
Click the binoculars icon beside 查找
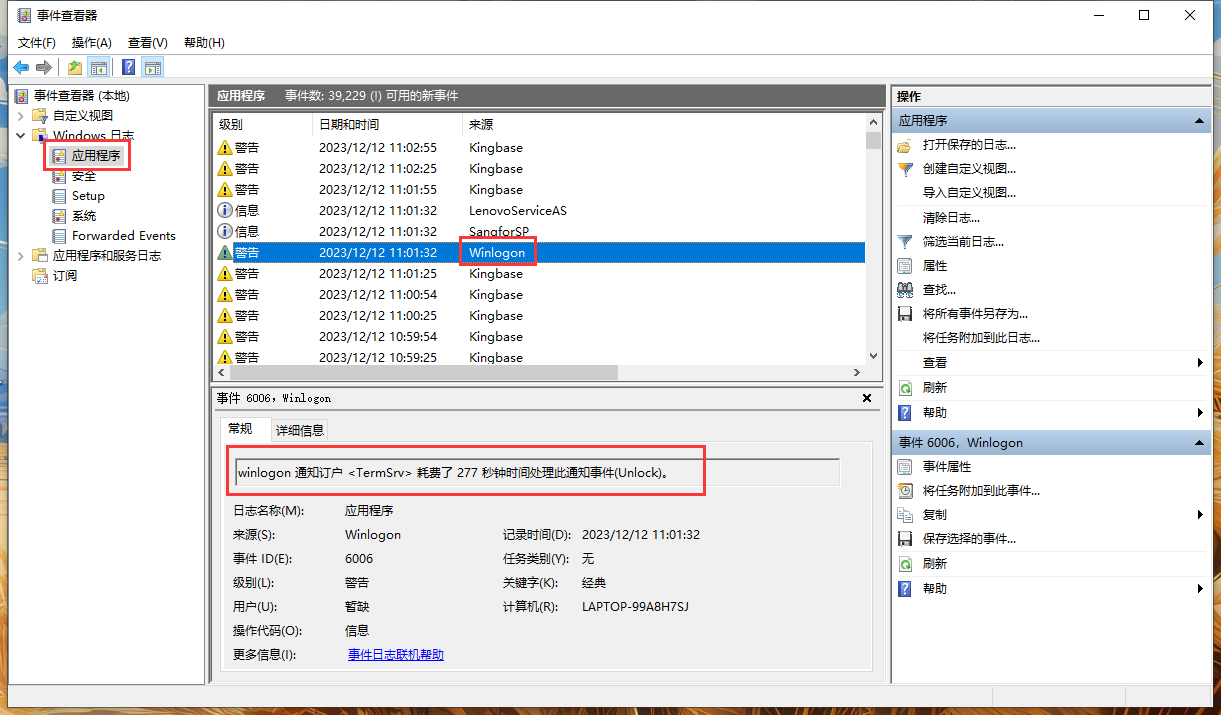(x=905, y=290)
